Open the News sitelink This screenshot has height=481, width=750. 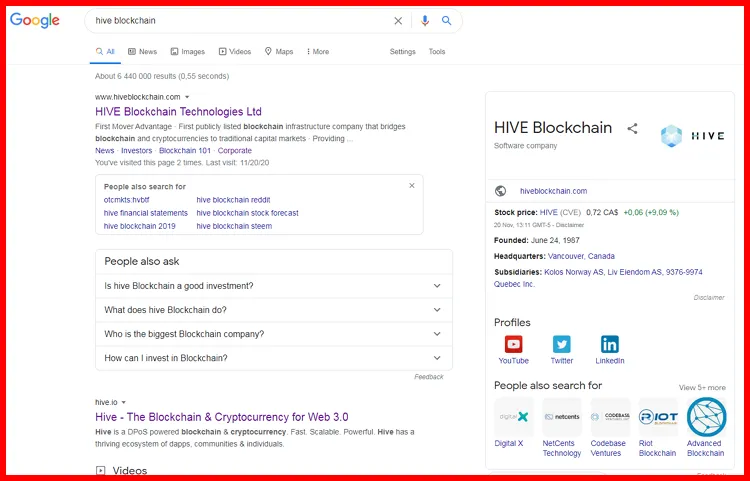coord(105,151)
